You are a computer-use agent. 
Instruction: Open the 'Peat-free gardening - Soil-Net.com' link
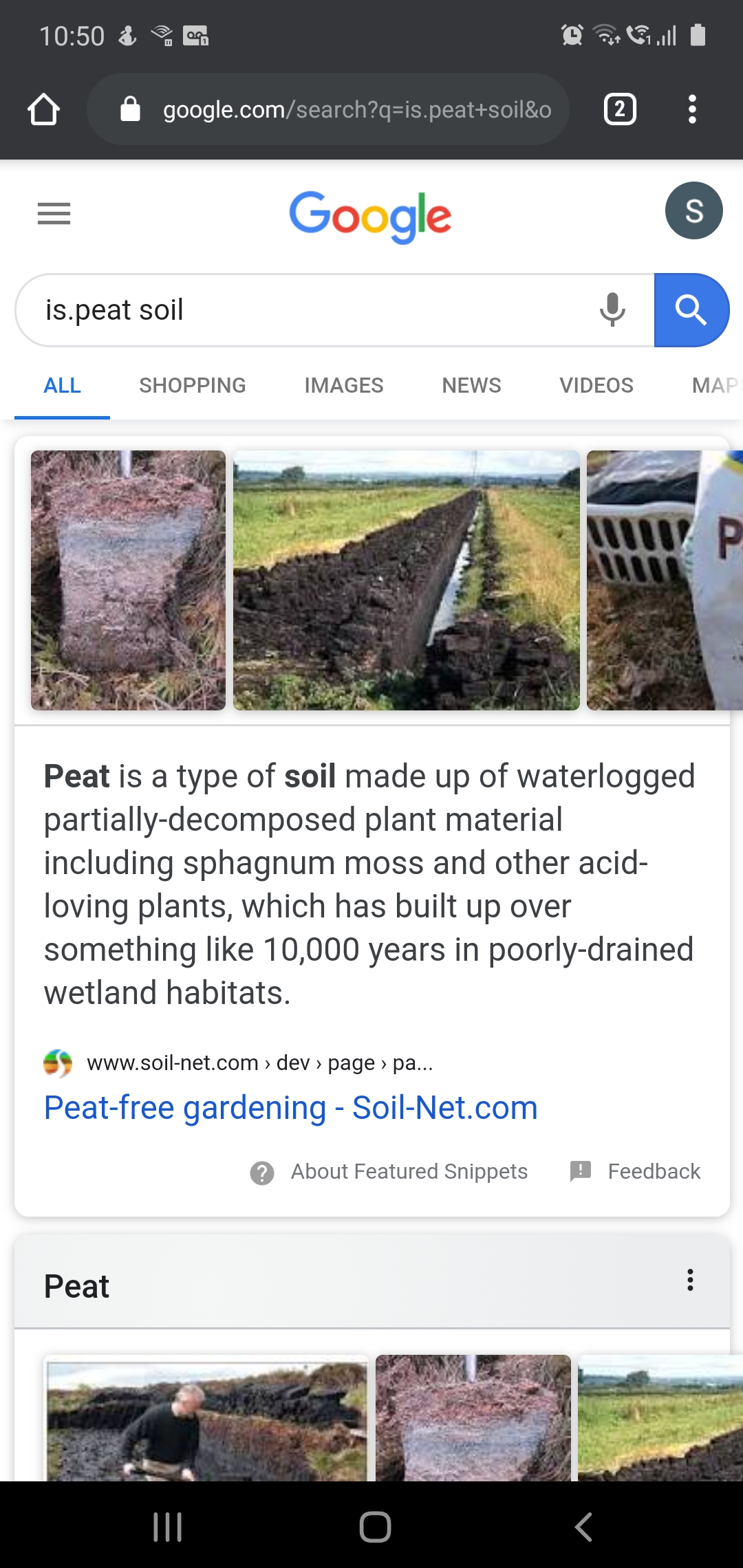(290, 1108)
